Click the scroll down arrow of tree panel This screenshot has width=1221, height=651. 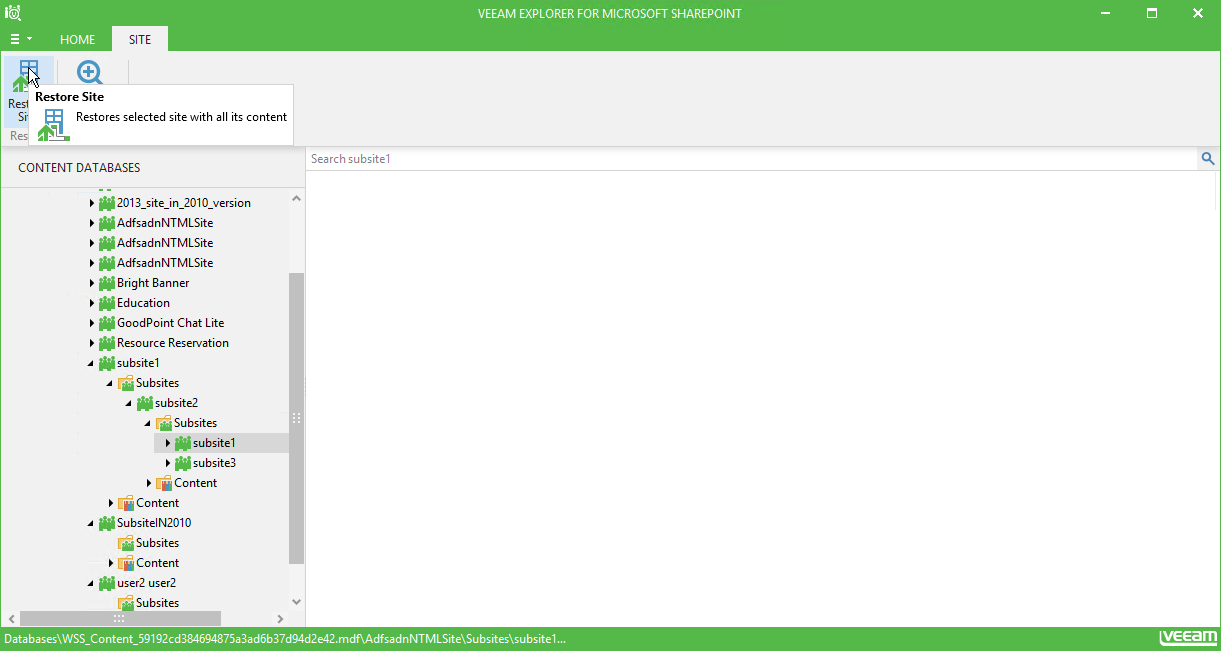click(x=296, y=602)
